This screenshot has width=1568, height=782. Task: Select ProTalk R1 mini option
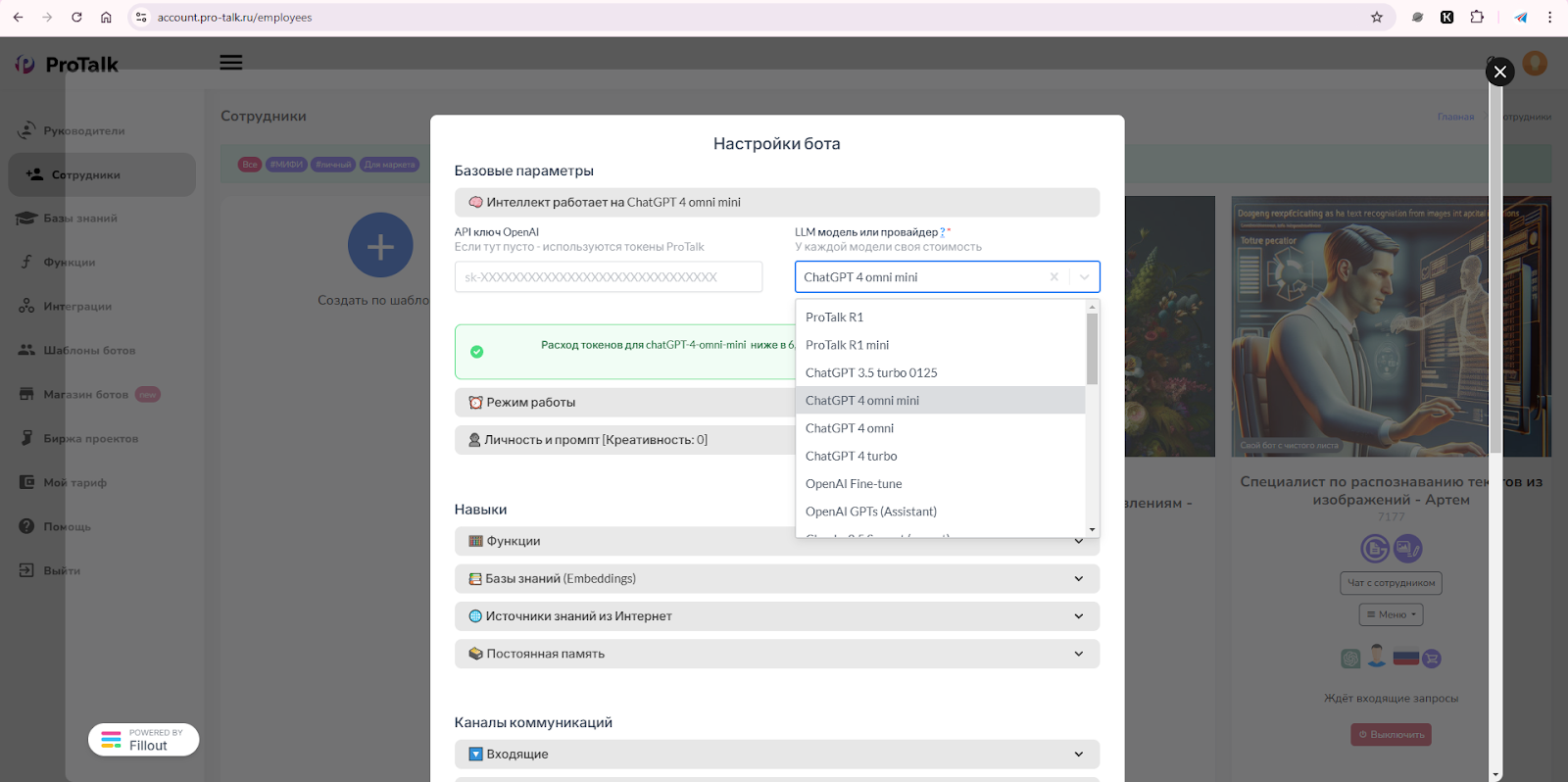pos(941,345)
